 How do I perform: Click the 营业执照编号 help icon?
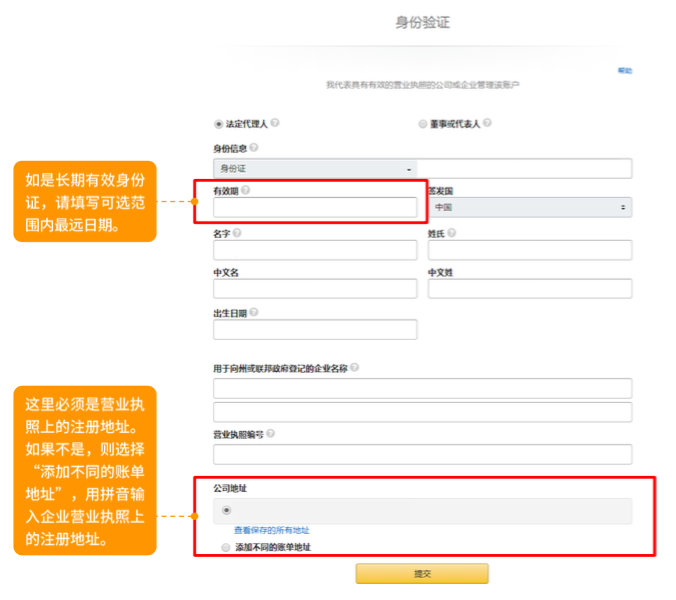point(270,434)
